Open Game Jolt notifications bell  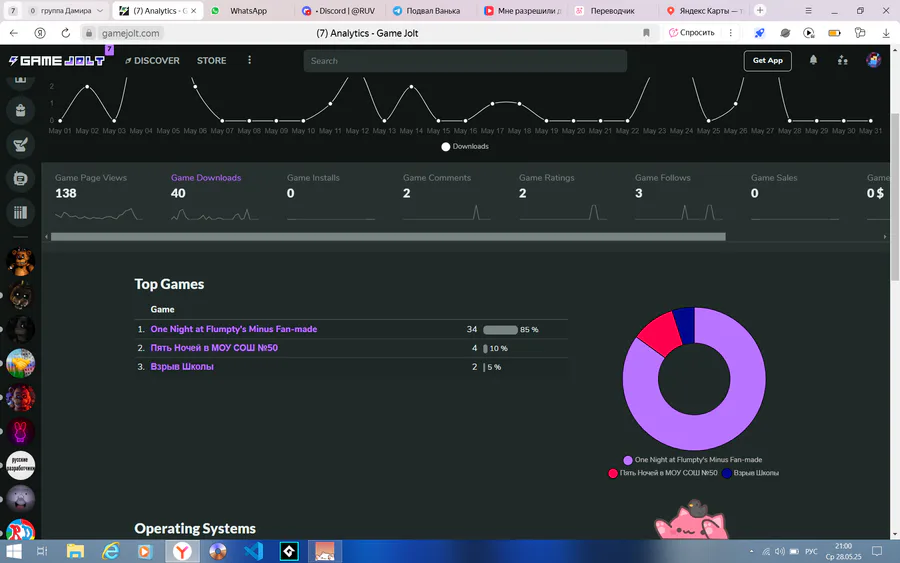coord(813,60)
